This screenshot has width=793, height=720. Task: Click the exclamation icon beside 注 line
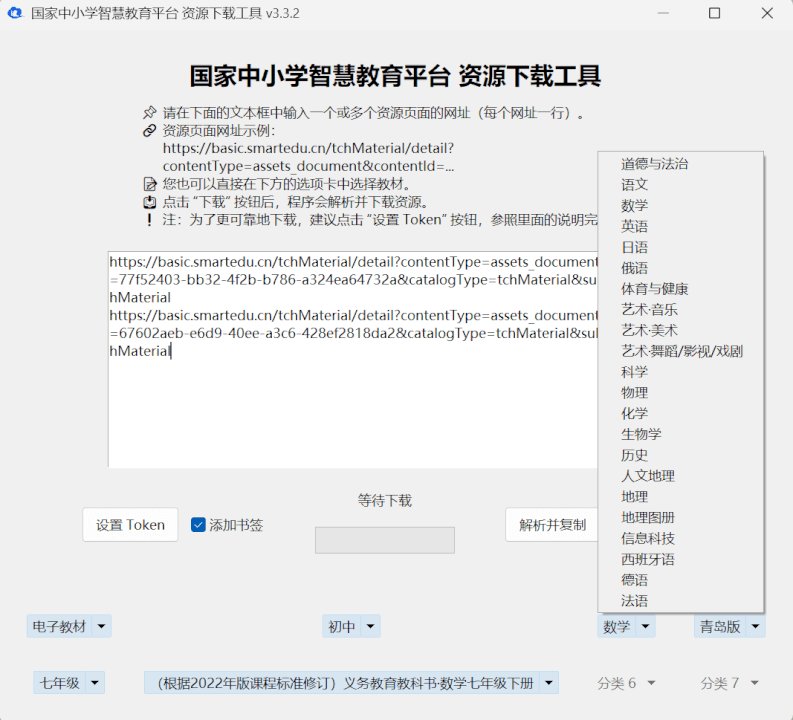[x=149, y=220]
